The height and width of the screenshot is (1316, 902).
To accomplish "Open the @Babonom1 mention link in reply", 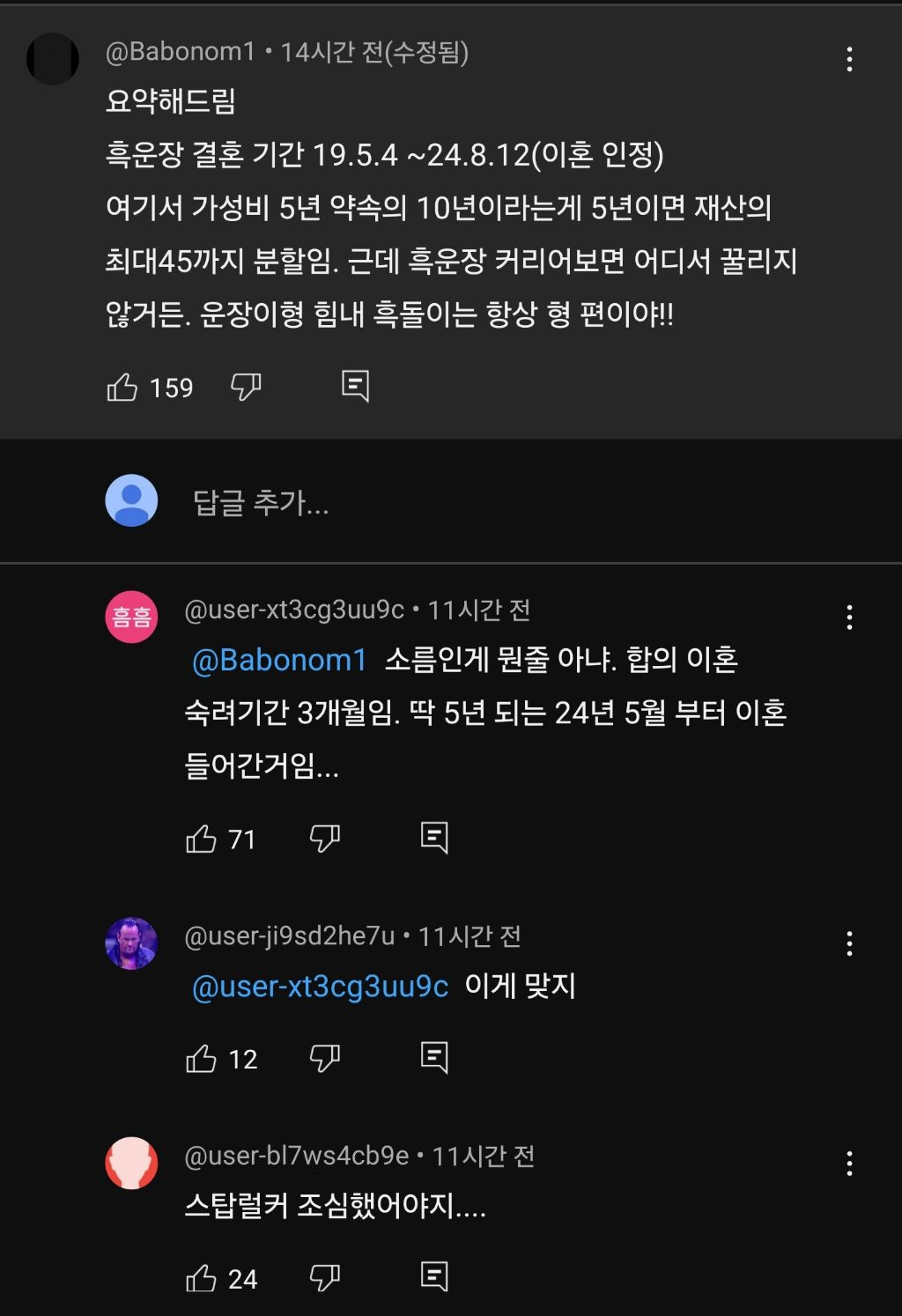I will coord(279,660).
